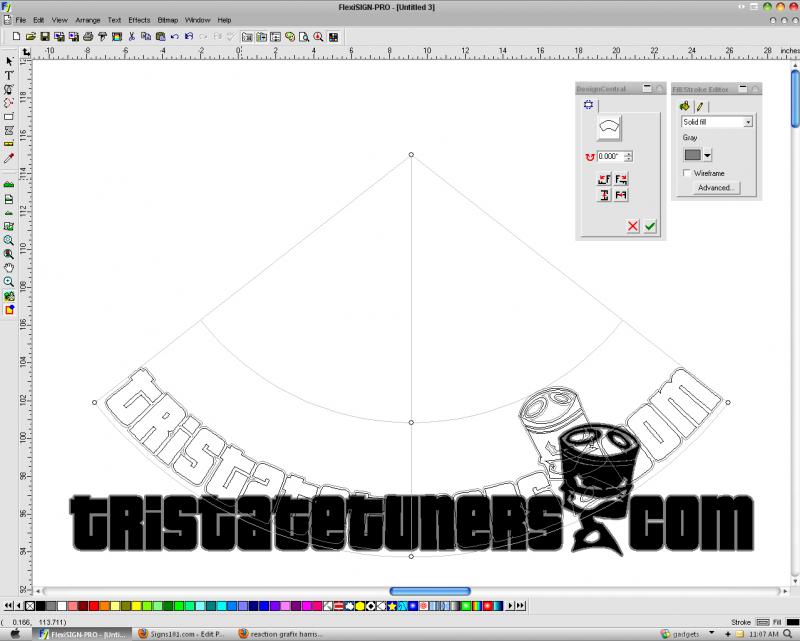The image size is (800, 641).
Task: Click the vertical scrollbar thumb
Action: tap(795, 98)
